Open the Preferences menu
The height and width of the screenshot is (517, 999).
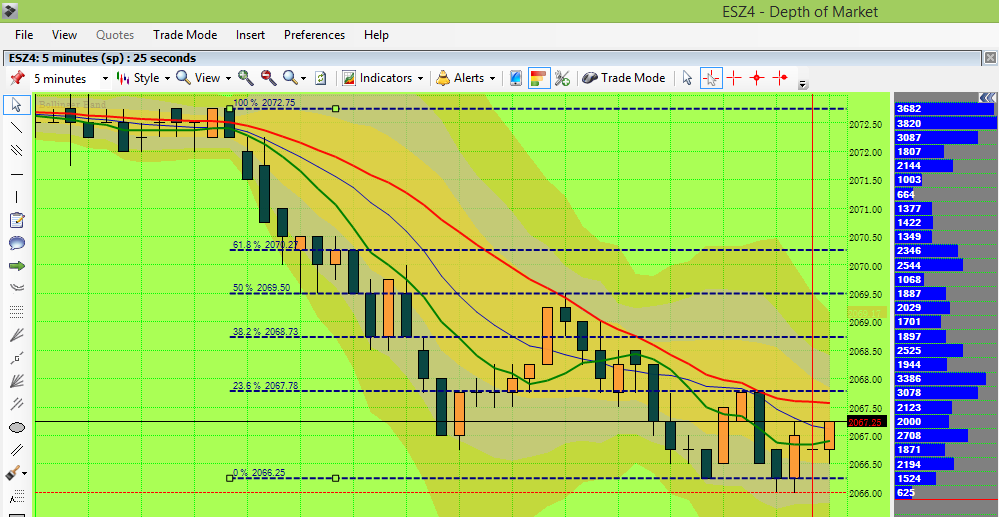pyautogui.click(x=314, y=35)
